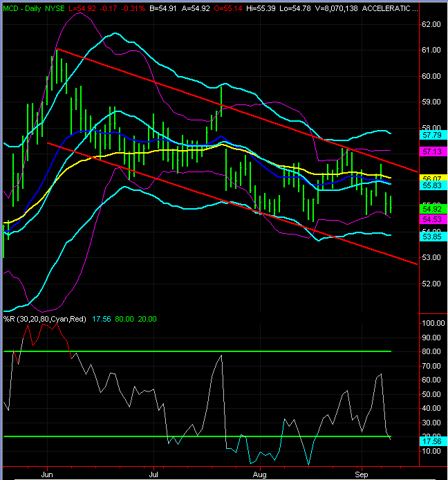Click the 17.56 %R value tag
The image size is (448, 480).
tap(432, 441)
